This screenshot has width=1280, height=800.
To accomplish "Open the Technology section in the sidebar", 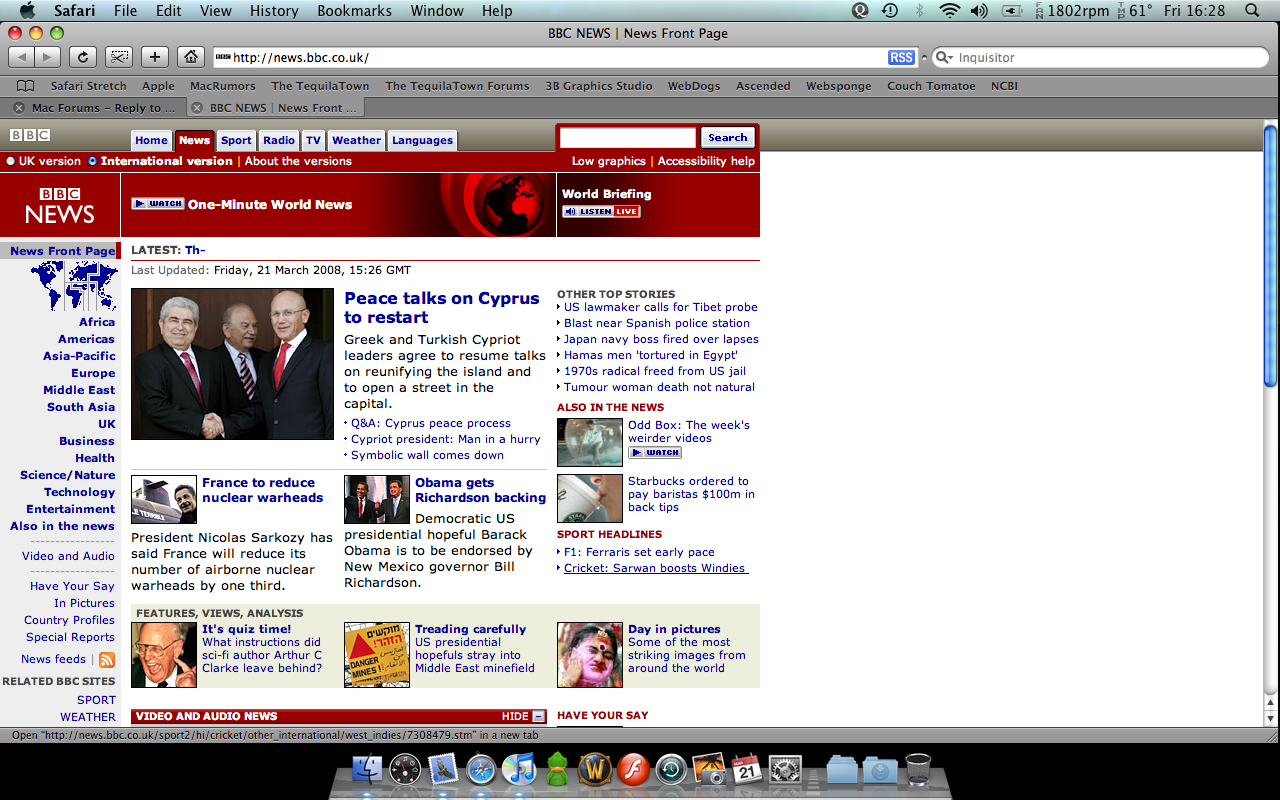I will pyautogui.click(x=80, y=492).
